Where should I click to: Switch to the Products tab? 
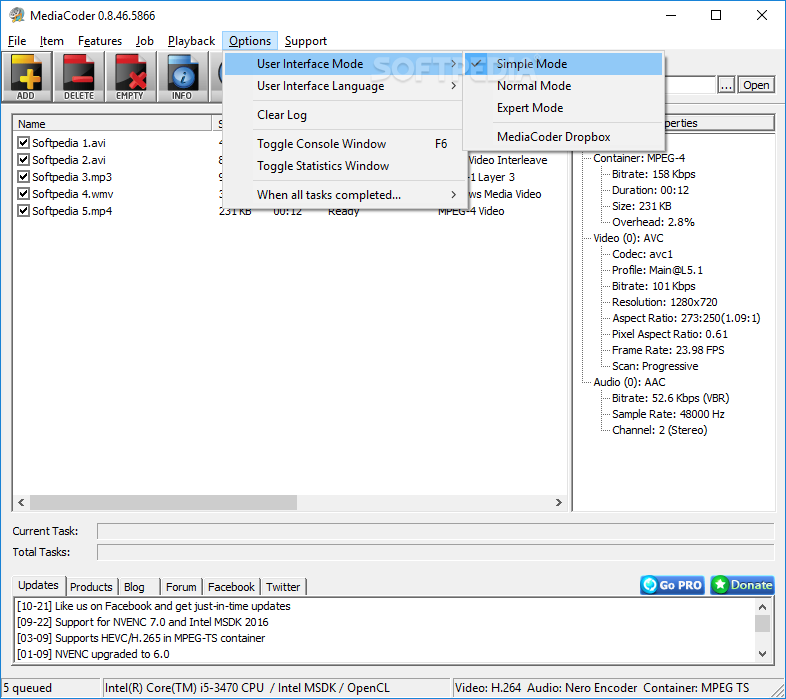[91, 587]
